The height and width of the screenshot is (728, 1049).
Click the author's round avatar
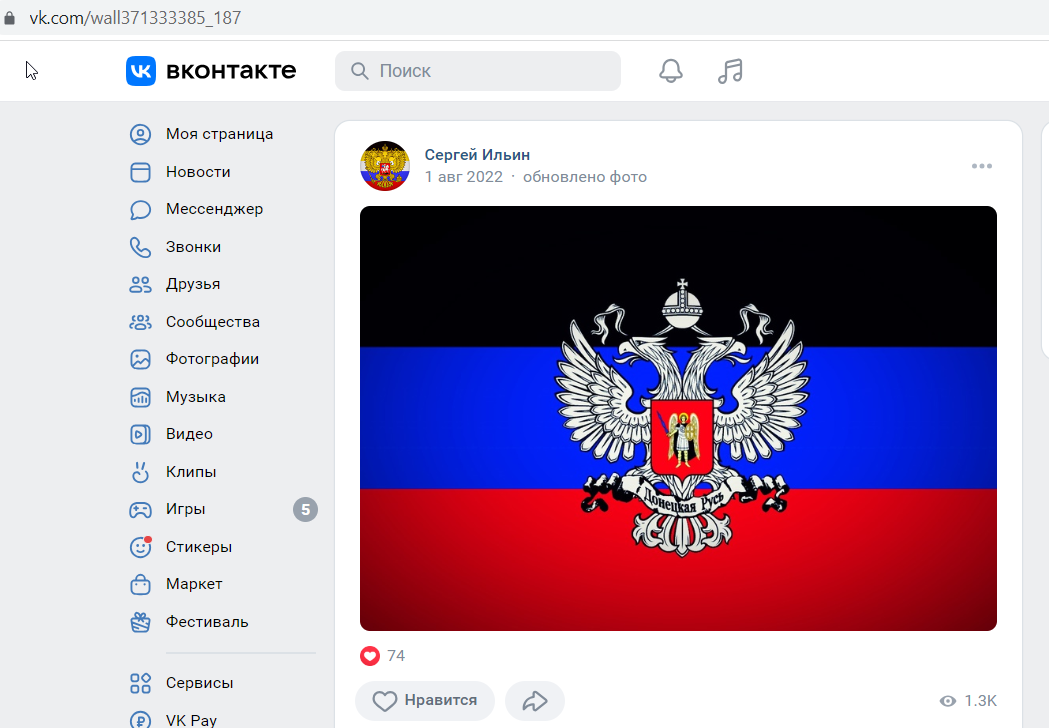[385, 166]
